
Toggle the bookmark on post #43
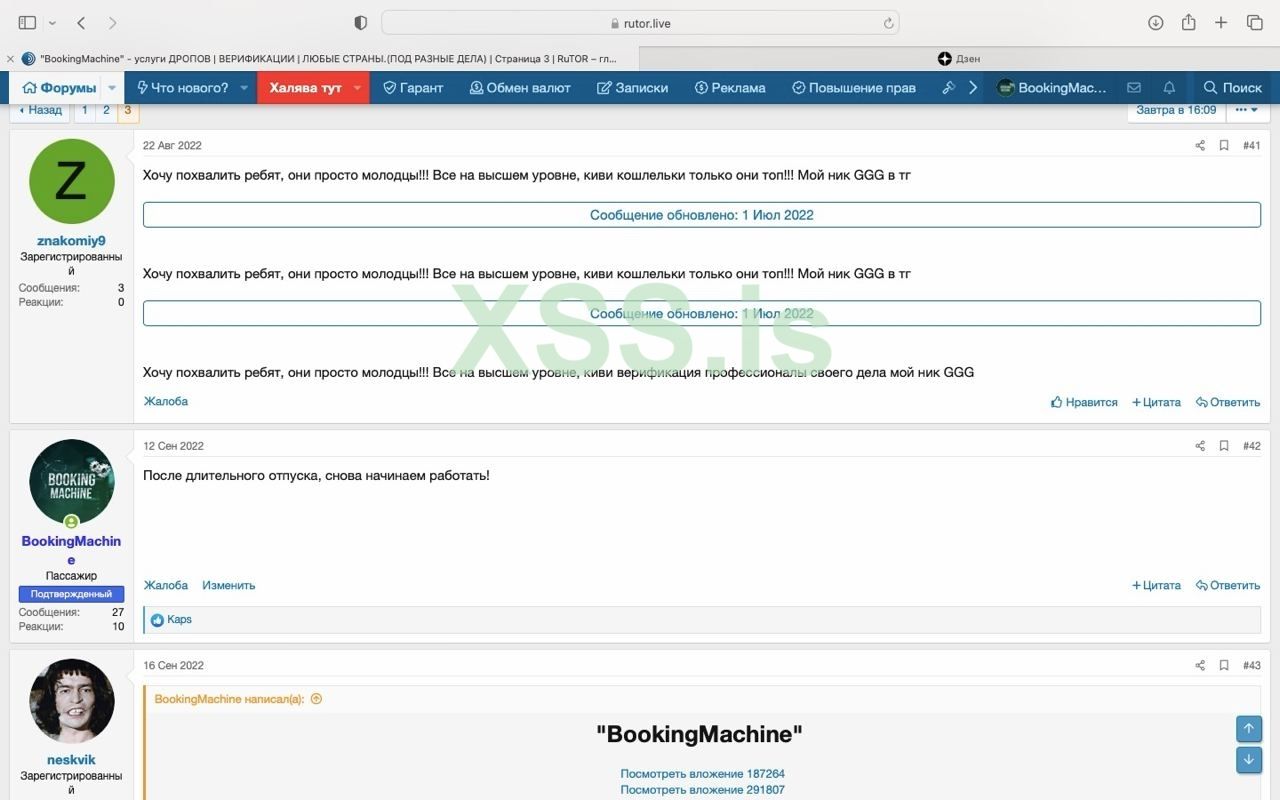1224,666
